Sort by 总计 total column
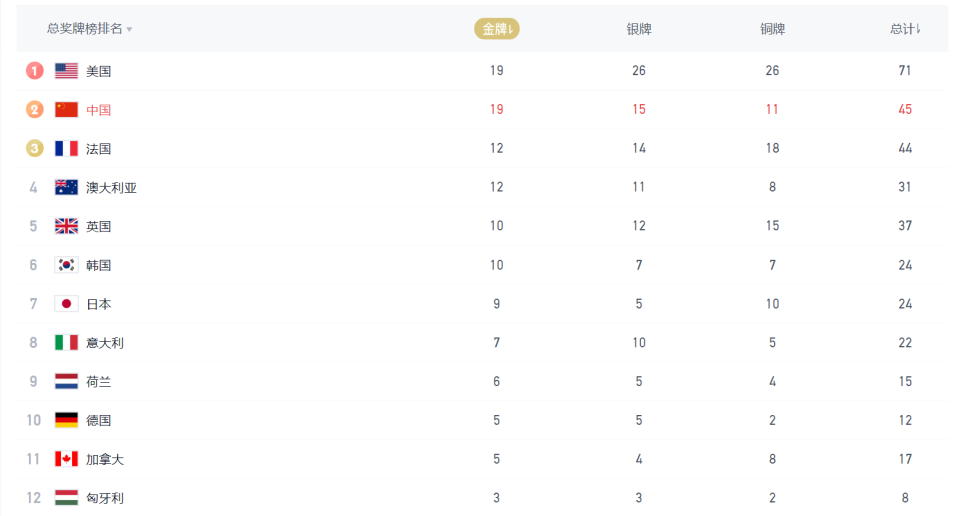This screenshot has width=960, height=516. (x=905, y=29)
